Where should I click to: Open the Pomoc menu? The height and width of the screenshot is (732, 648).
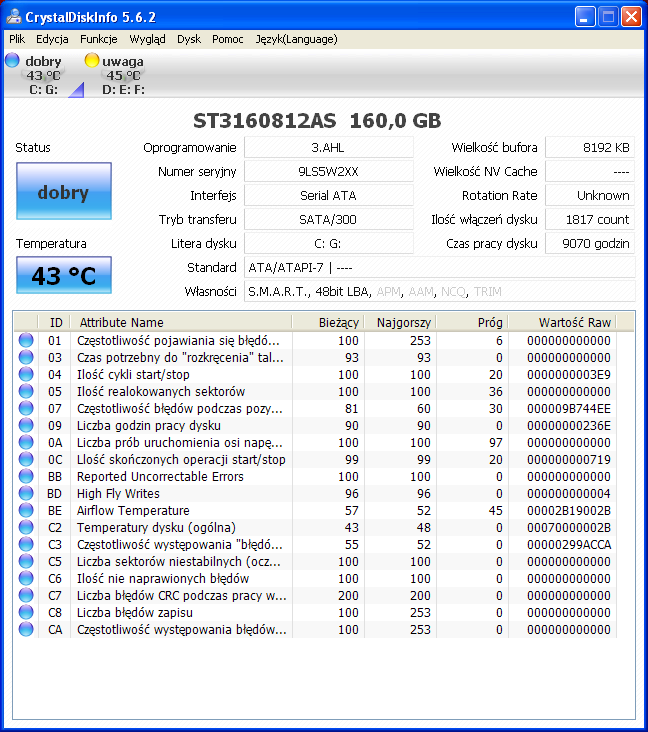click(x=227, y=39)
